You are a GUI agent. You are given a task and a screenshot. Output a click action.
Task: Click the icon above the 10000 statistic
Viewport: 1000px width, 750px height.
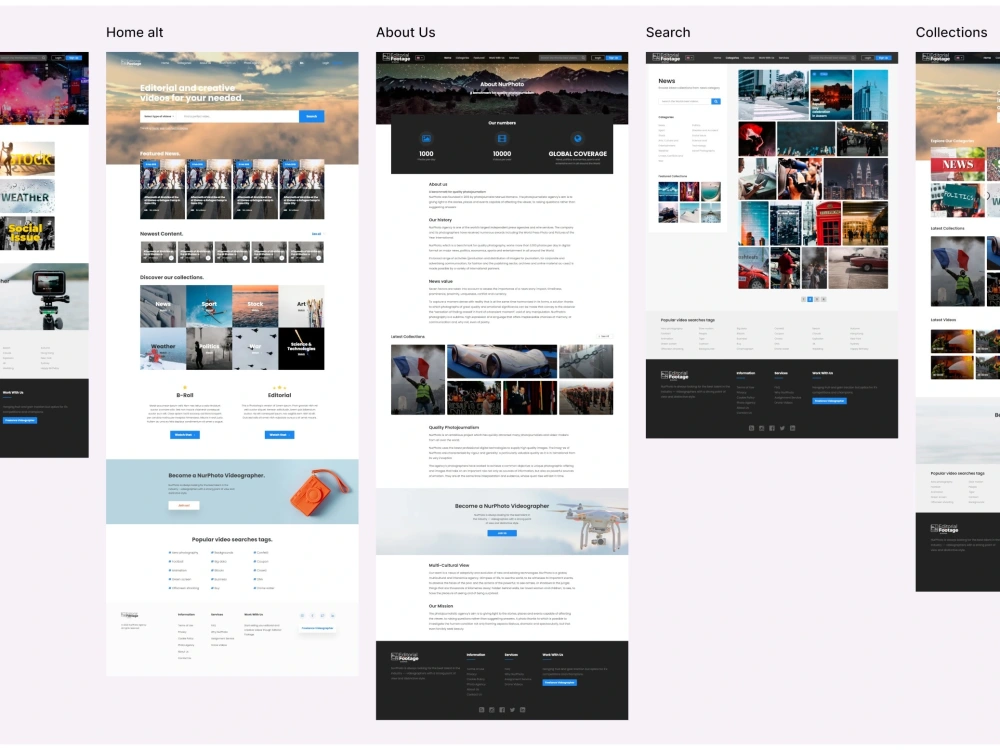501,138
